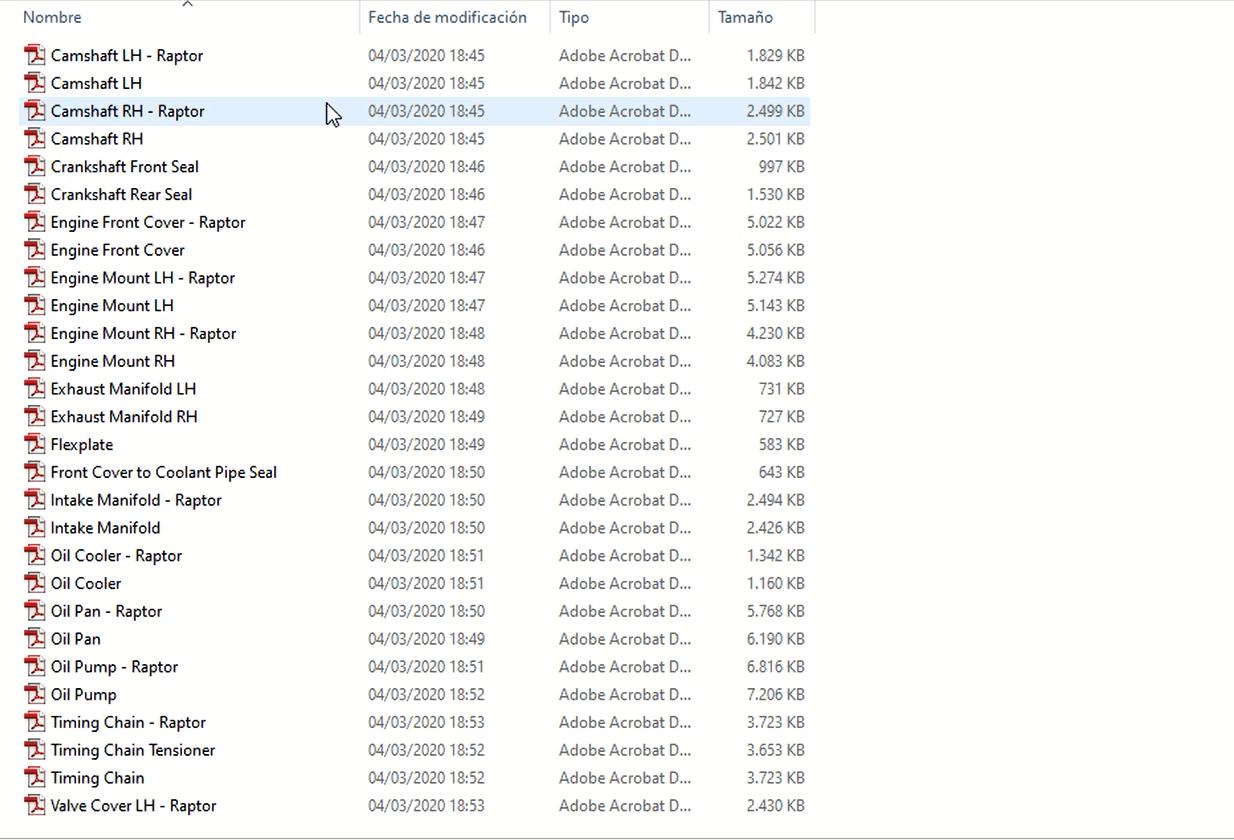
Task: Click PDF icon of Front Cover to Coolant Pipe Seal
Action: coord(35,472)
